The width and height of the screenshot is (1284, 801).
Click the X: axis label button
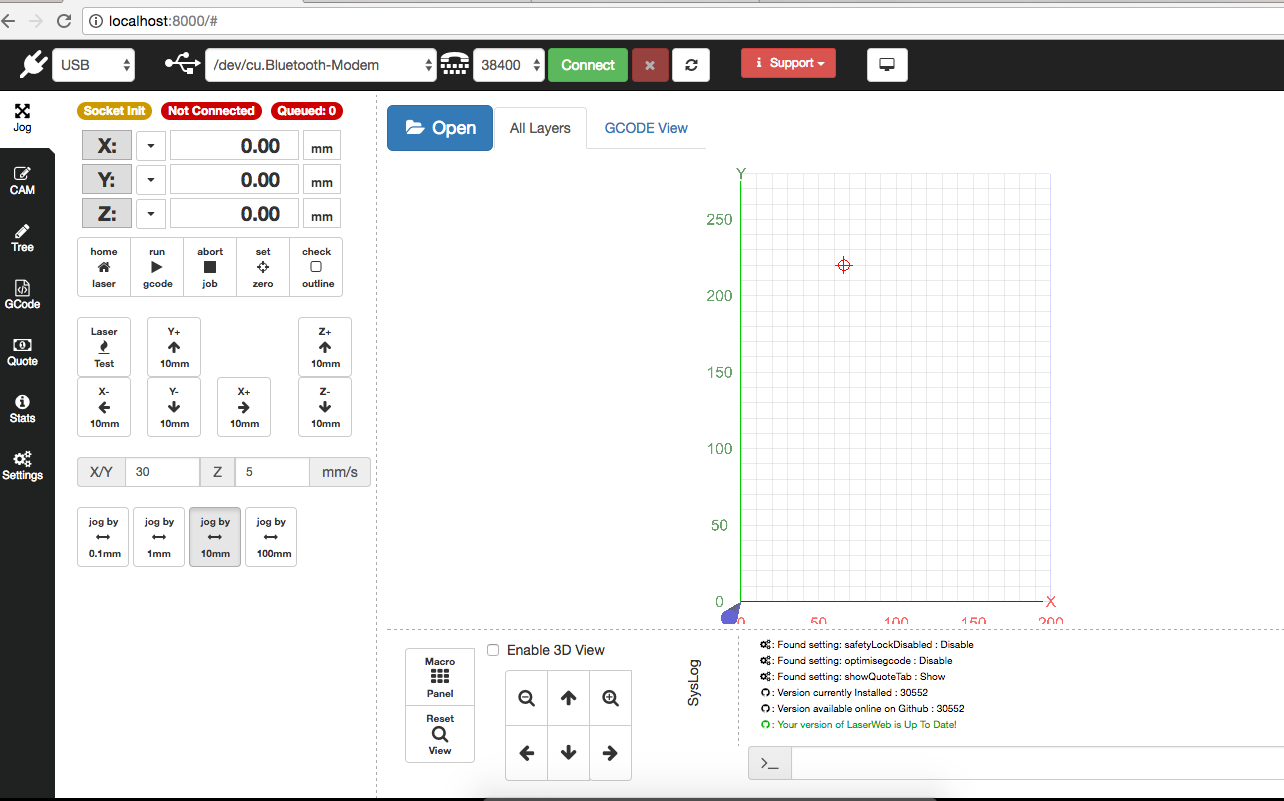(x=106, y=146)
